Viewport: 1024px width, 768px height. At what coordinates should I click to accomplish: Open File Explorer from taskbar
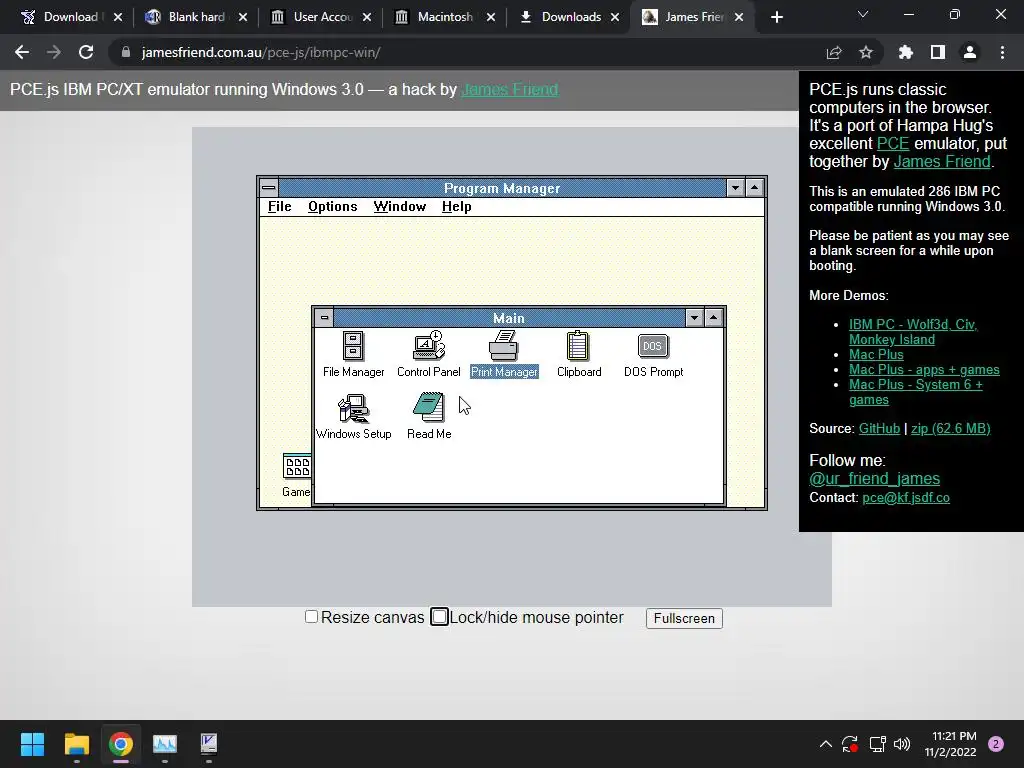76,744
